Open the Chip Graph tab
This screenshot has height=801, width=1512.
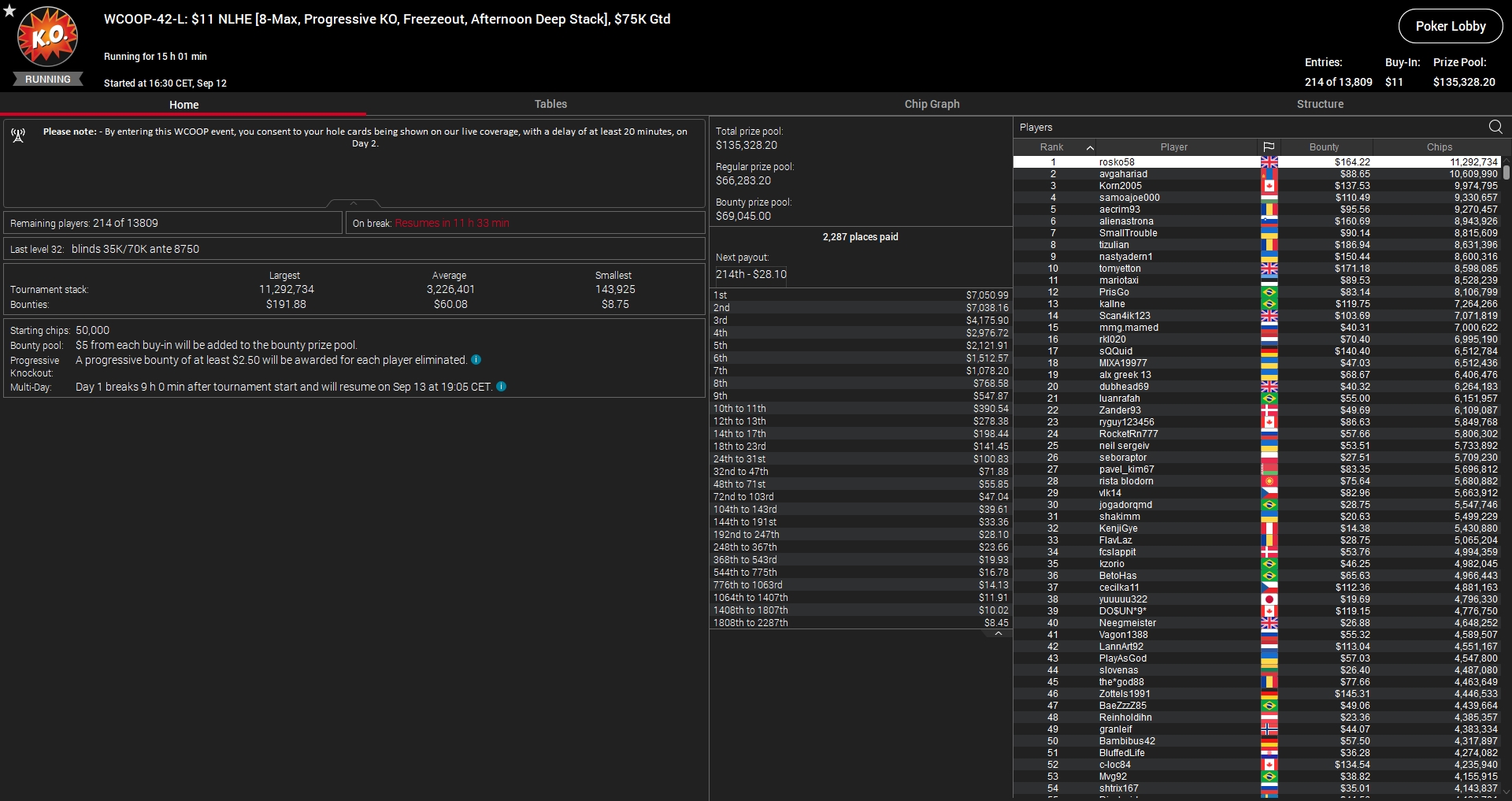click(x=932, y=104)
